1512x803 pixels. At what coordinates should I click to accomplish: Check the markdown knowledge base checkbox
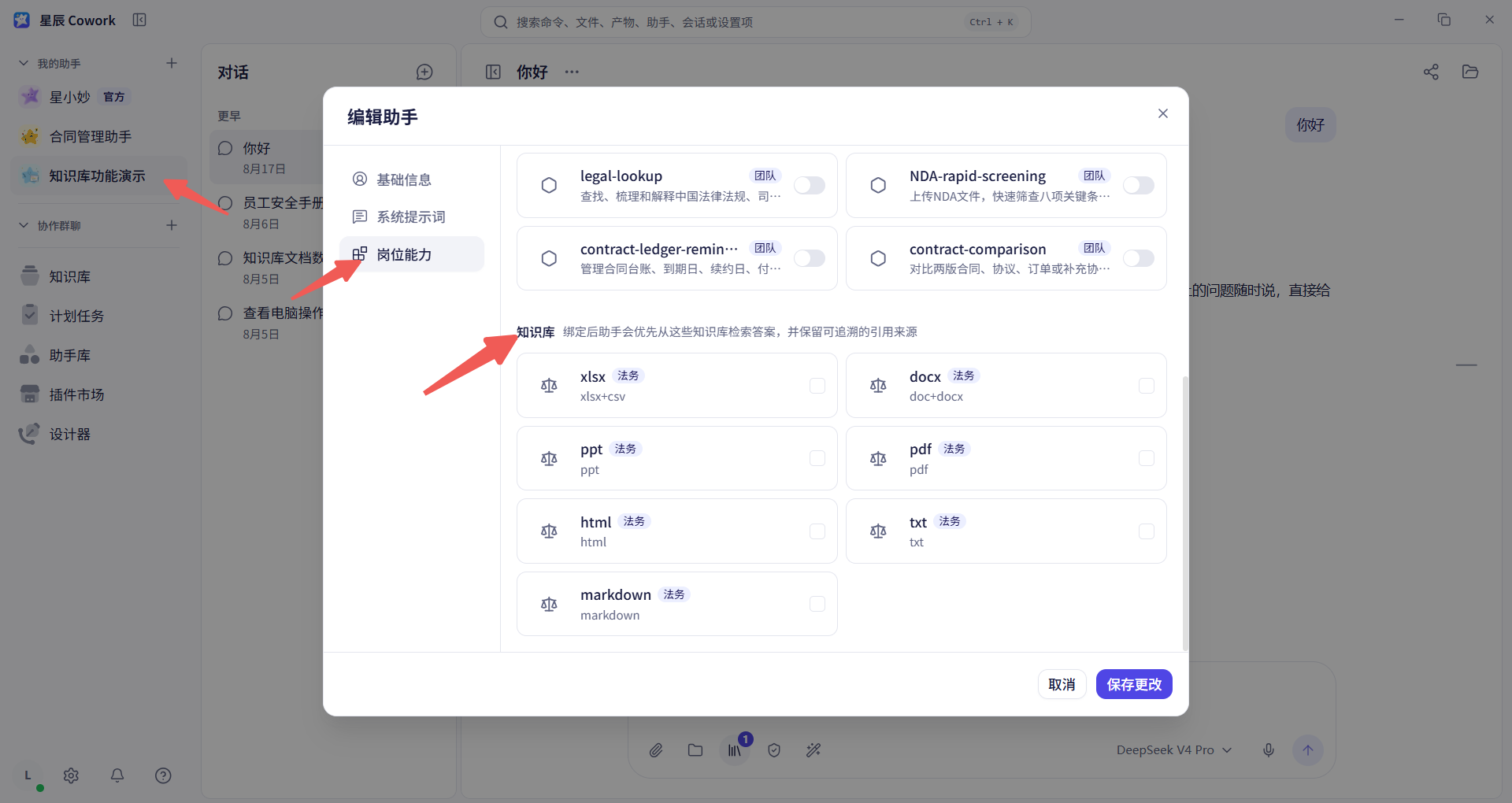[x=817, y=604]
